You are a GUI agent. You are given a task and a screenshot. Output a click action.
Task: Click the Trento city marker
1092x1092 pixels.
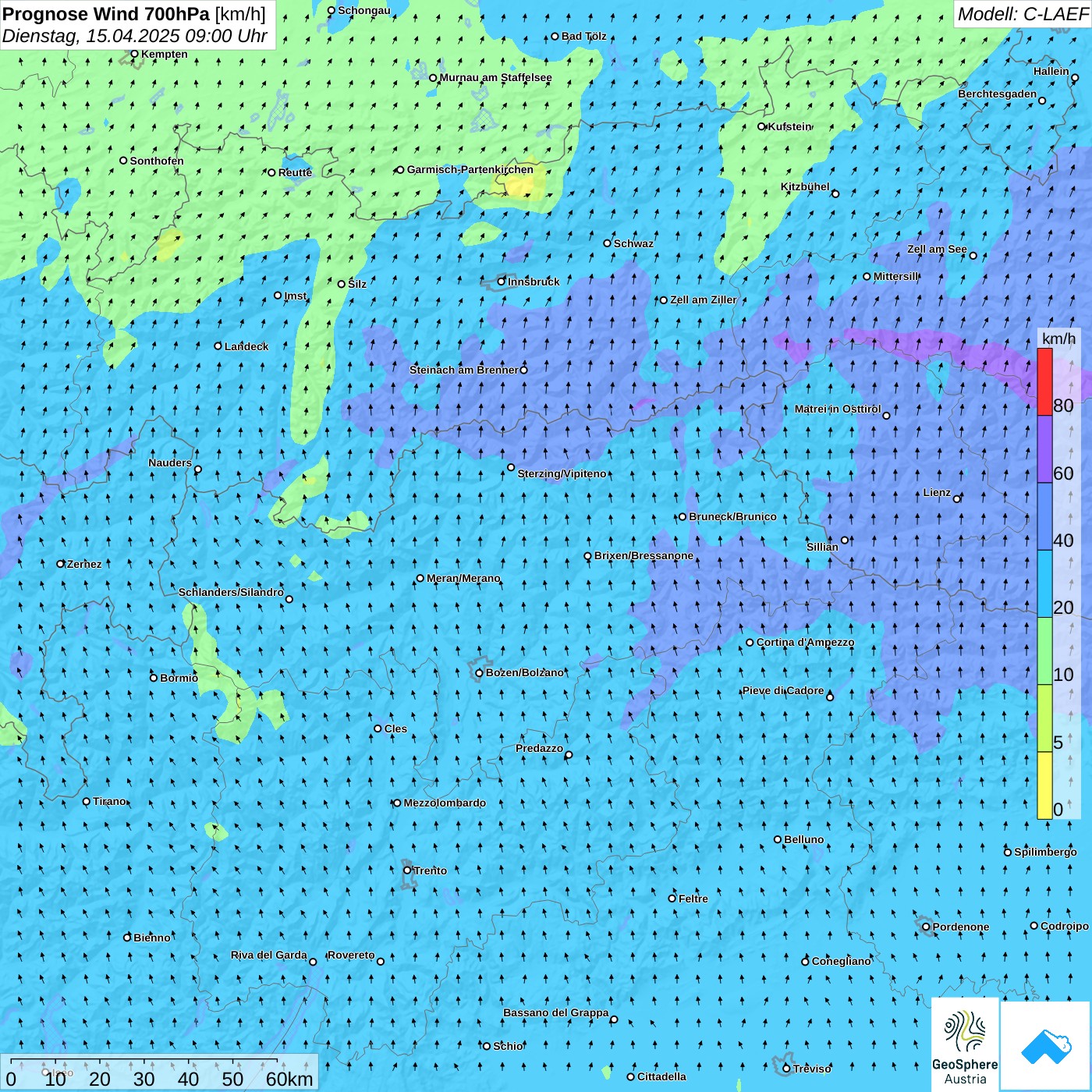[407, 870]
